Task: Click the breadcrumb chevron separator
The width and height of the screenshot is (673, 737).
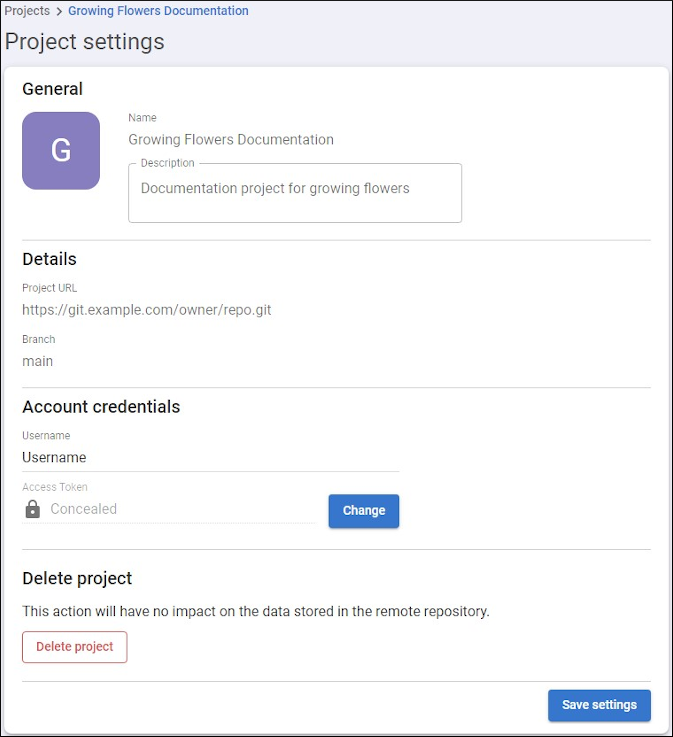Action: [x=59, y=11]
